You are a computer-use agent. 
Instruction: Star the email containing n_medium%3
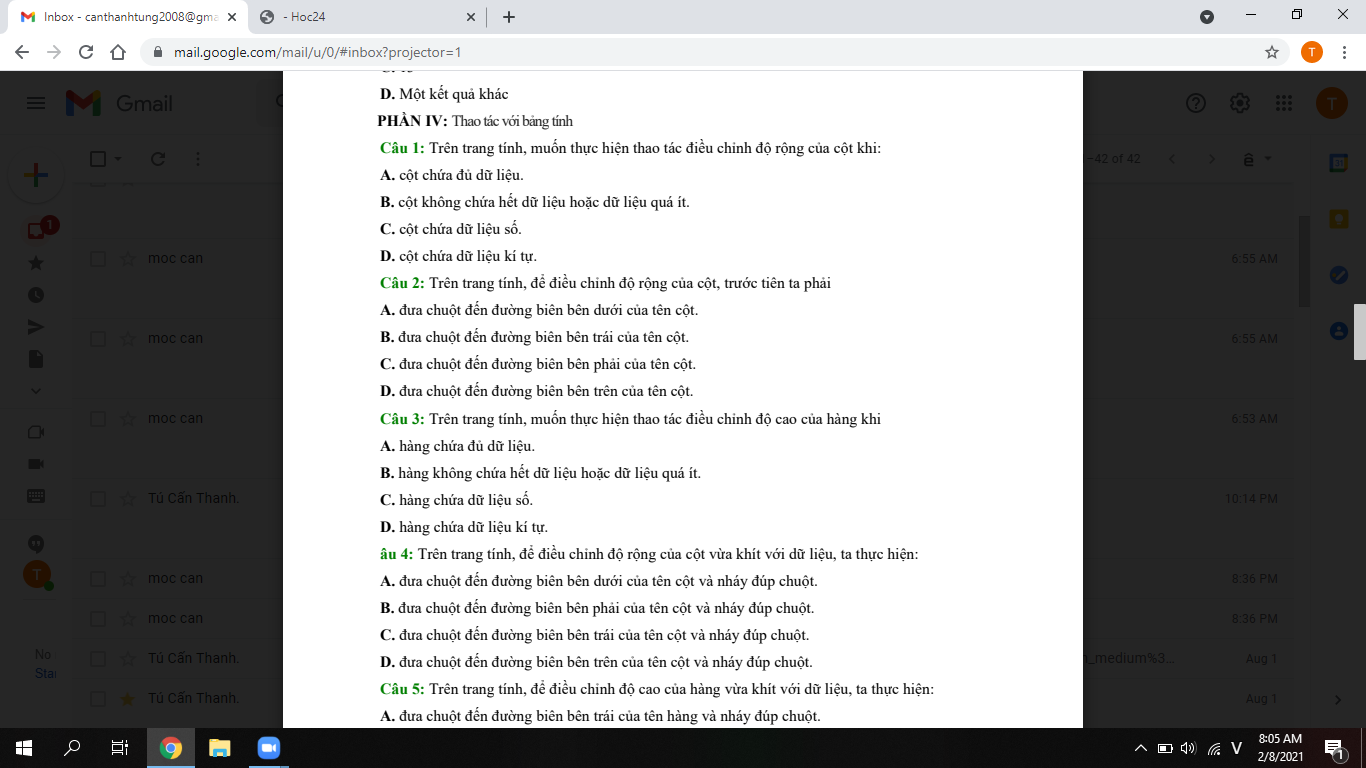coord(128,658)
